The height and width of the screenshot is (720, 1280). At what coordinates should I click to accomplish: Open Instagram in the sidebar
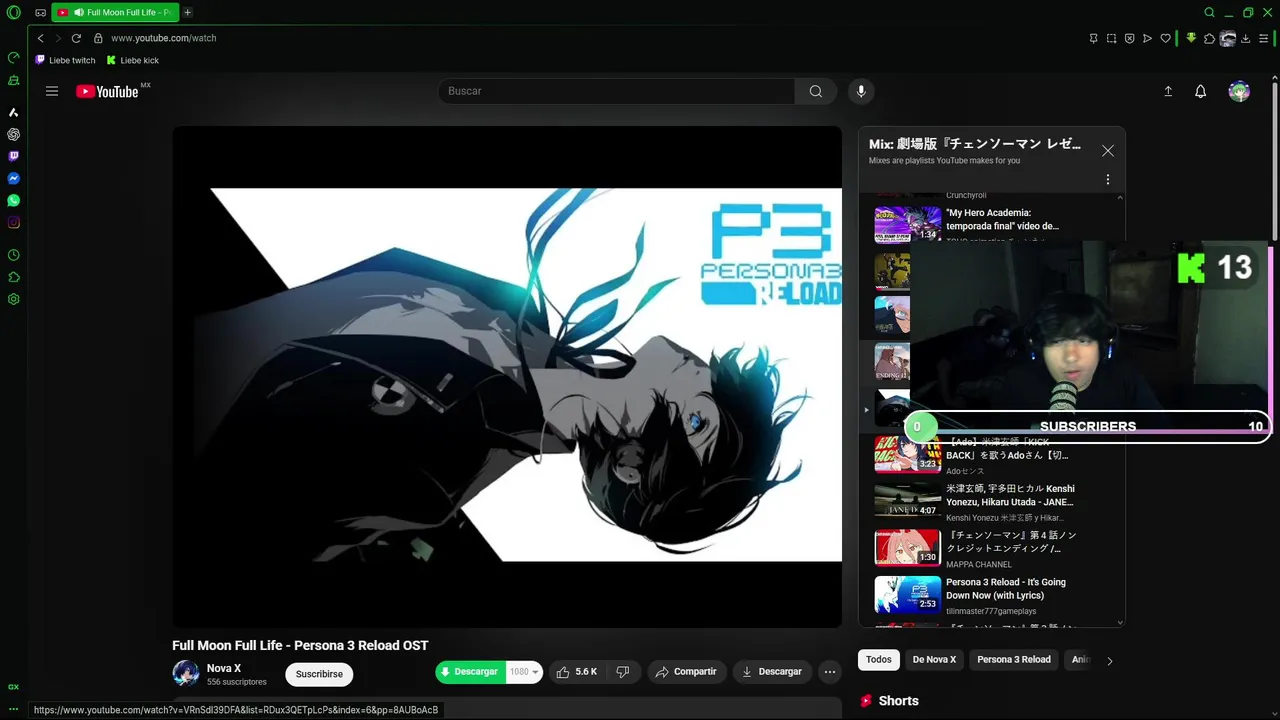14,222
